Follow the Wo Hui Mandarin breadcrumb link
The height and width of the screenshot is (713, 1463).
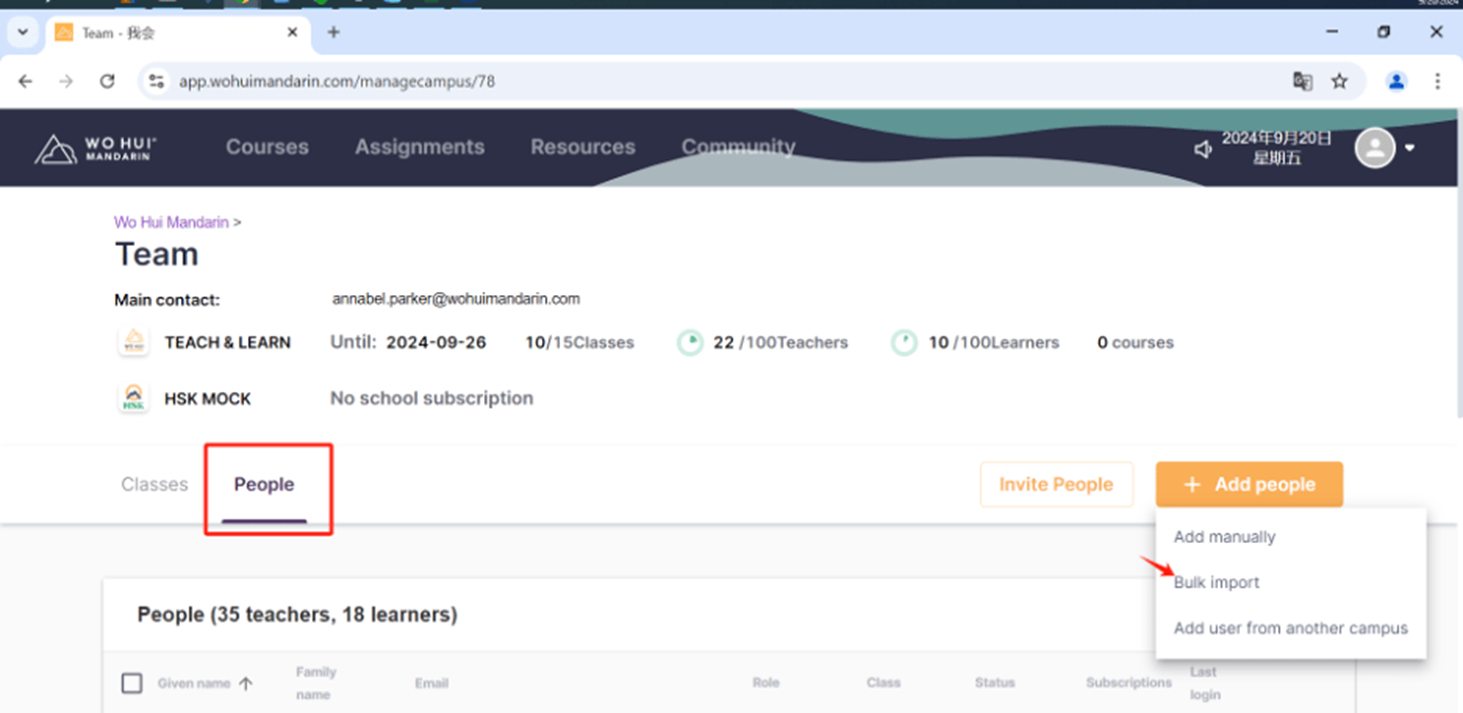[171, 222]
